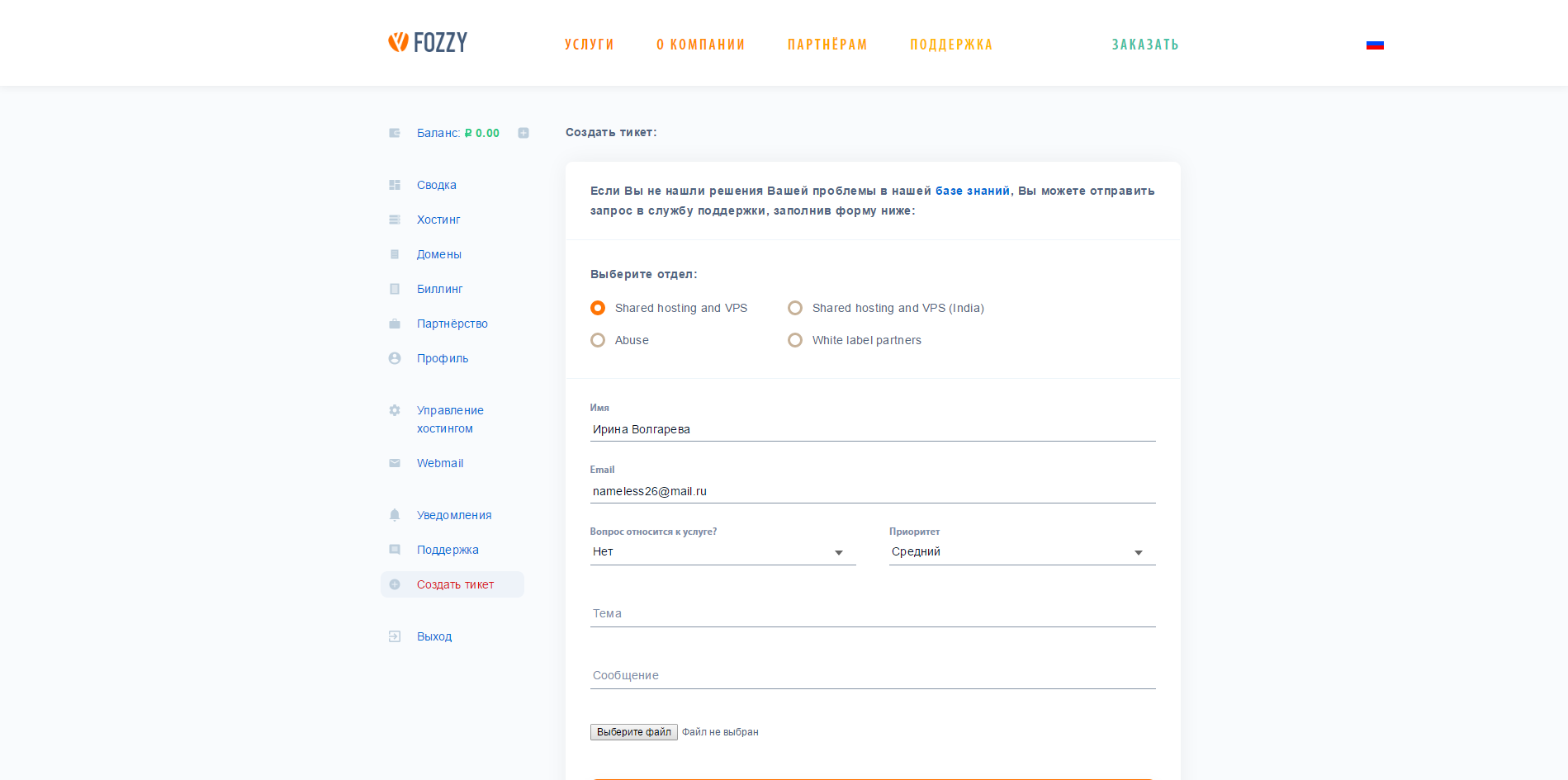The width and height of the screenshot is (1568, 780).
Task: Follow the базе знаний link
Action: (x=972, y=191)
